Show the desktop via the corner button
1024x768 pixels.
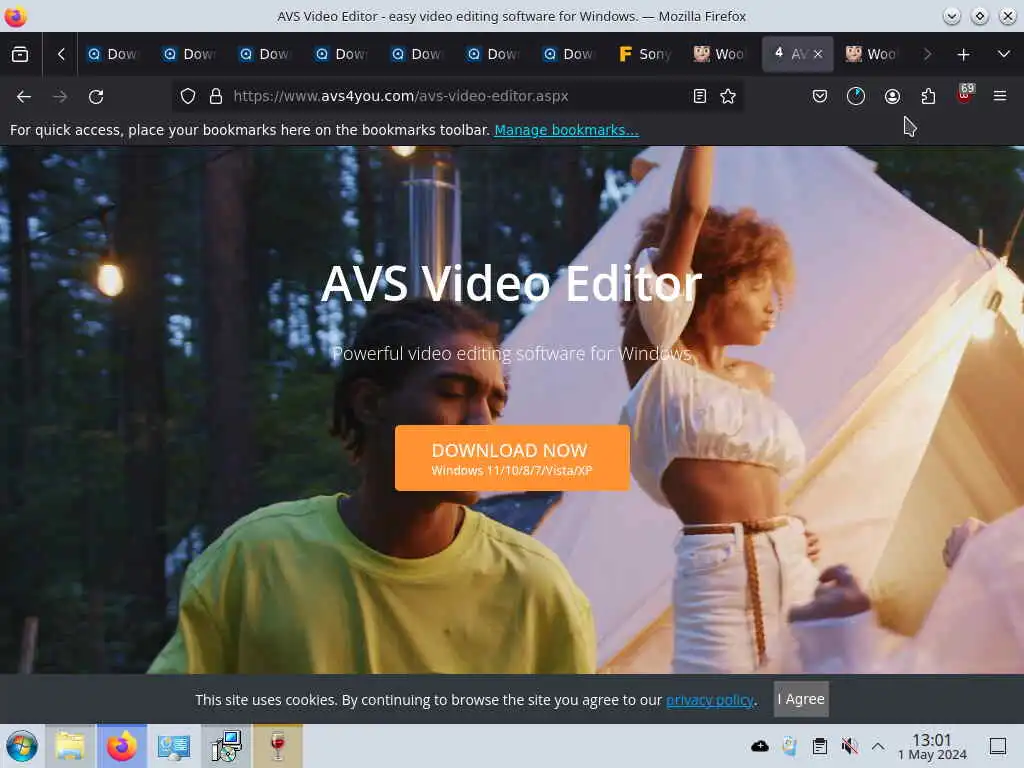(x=998, y=746)
